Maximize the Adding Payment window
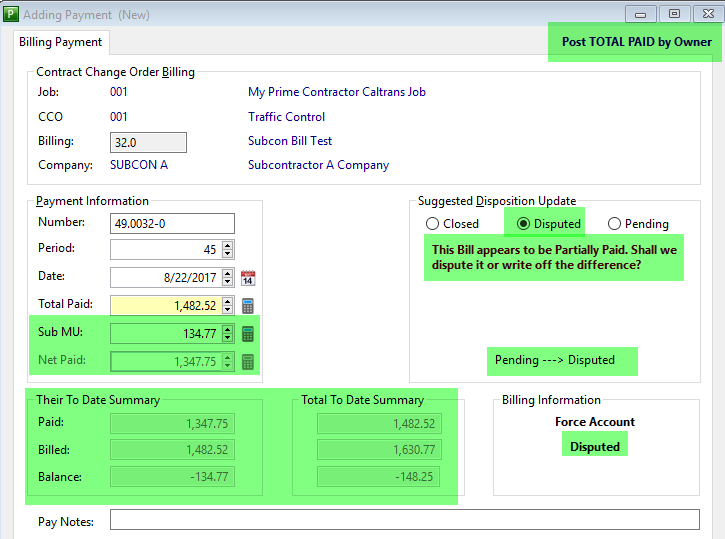Screen dimensions: 725x539 [674, 14]
